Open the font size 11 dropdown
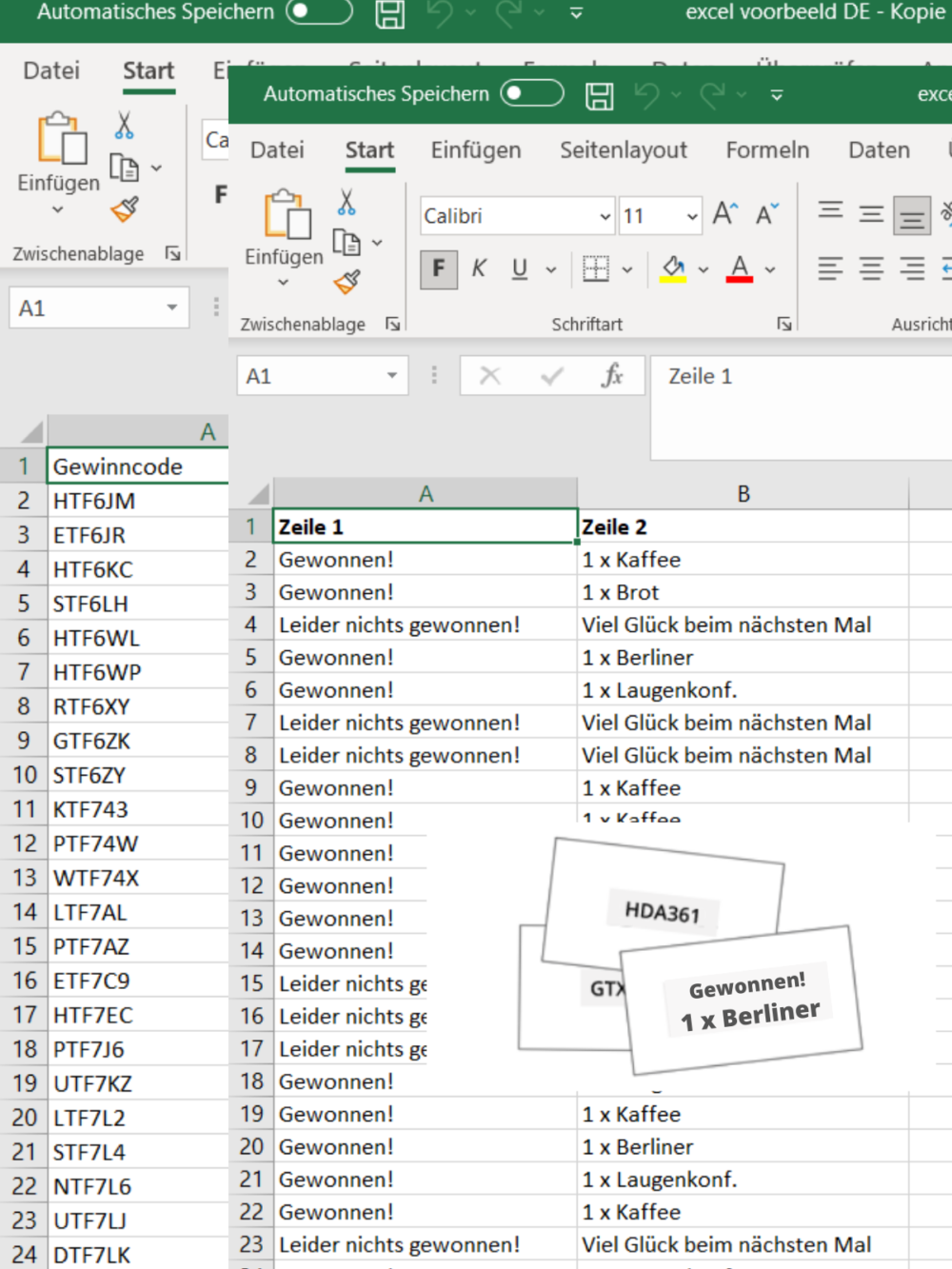This screenshot has width=952, height=1269. [692, 217]
